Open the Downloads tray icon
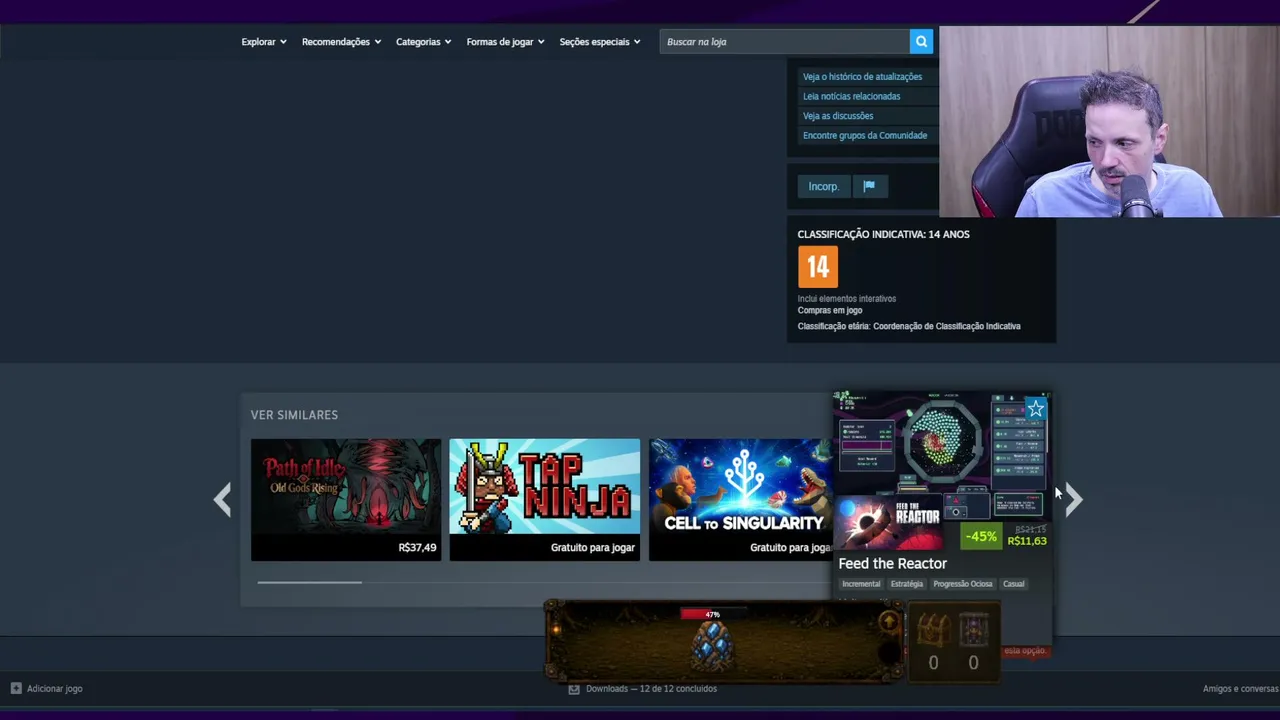 click(x=574, y=689)
